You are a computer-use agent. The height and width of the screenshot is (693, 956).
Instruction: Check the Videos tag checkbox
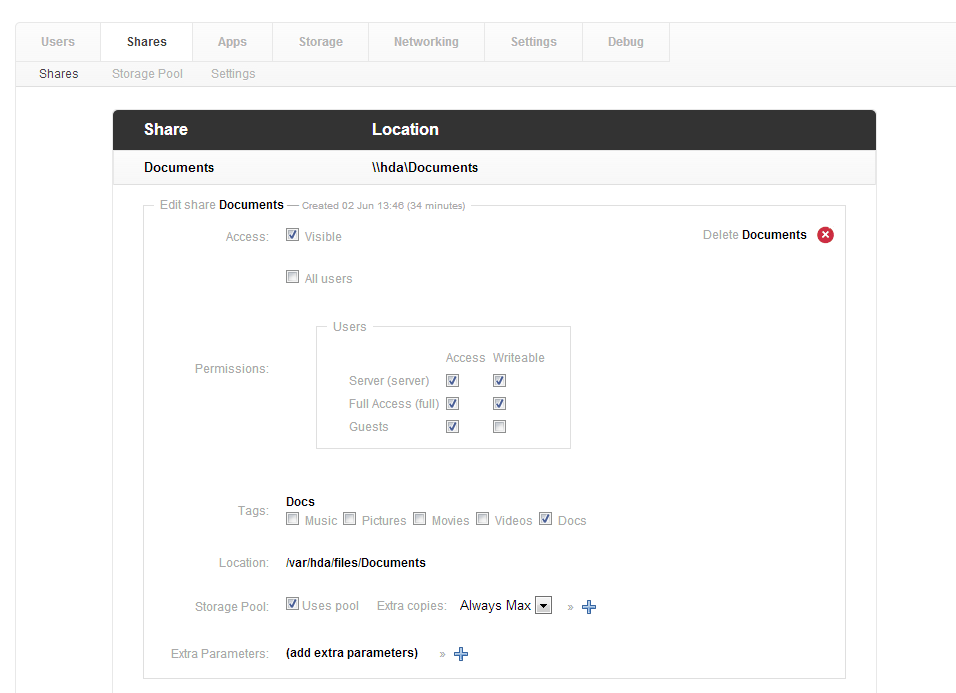(x=482, y=519)
